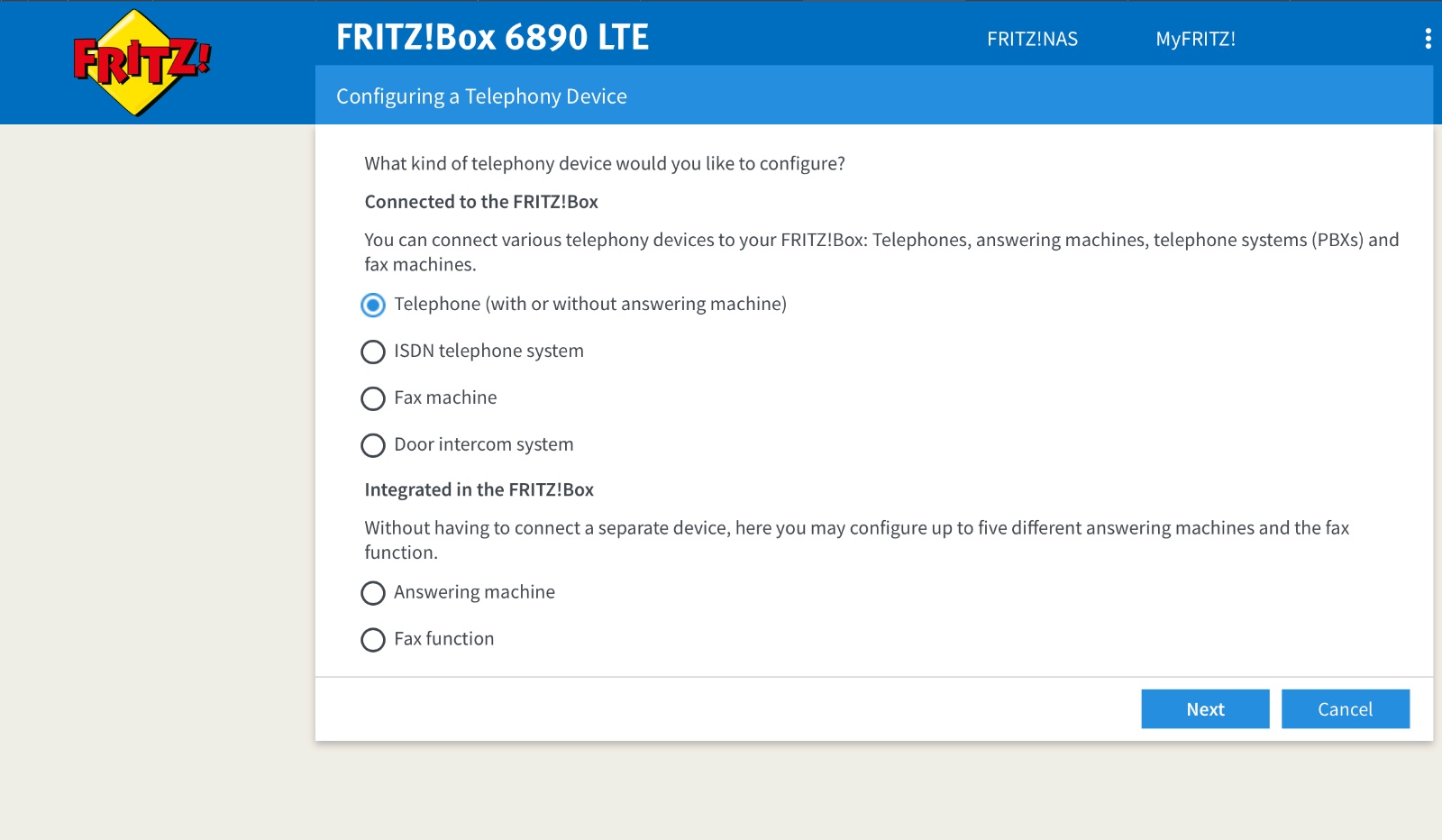Open MyFRITZ! from the header
The height and width of the screenshot is (840, 1442).
1195,39
